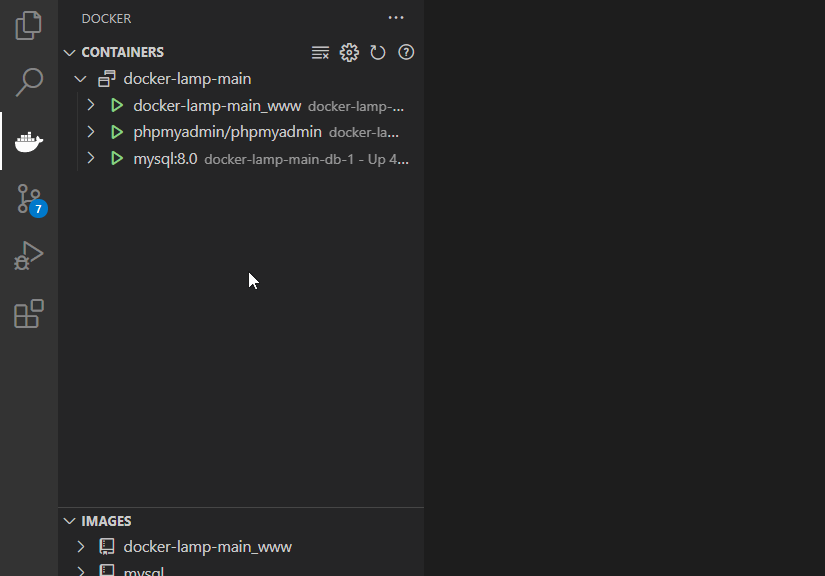
Task: Click the image icon beside docker-lamp-main_www image
Action: [x=107, y=547]
